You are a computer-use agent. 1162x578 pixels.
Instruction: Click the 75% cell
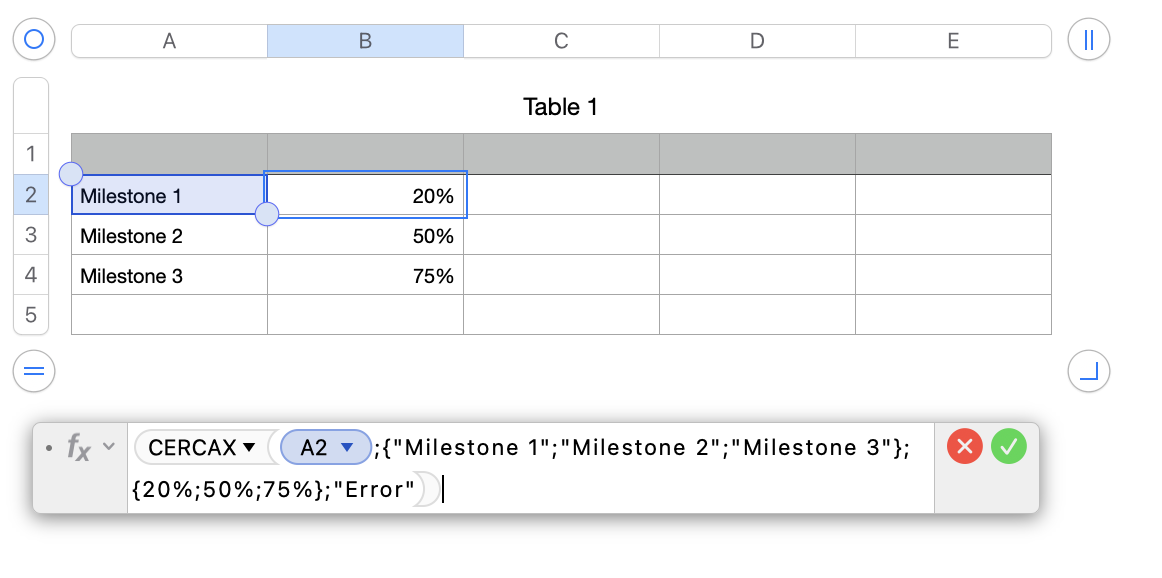coord(365,276)
